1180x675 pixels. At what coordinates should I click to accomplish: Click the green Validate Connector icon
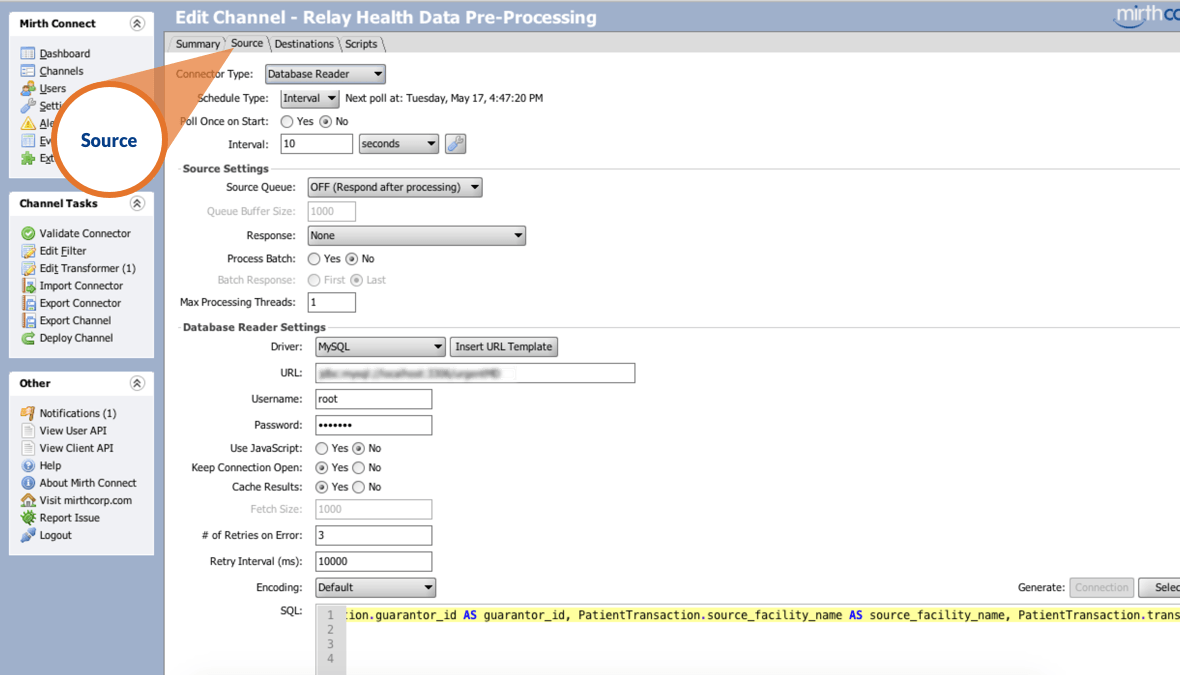tap(28, 233)
